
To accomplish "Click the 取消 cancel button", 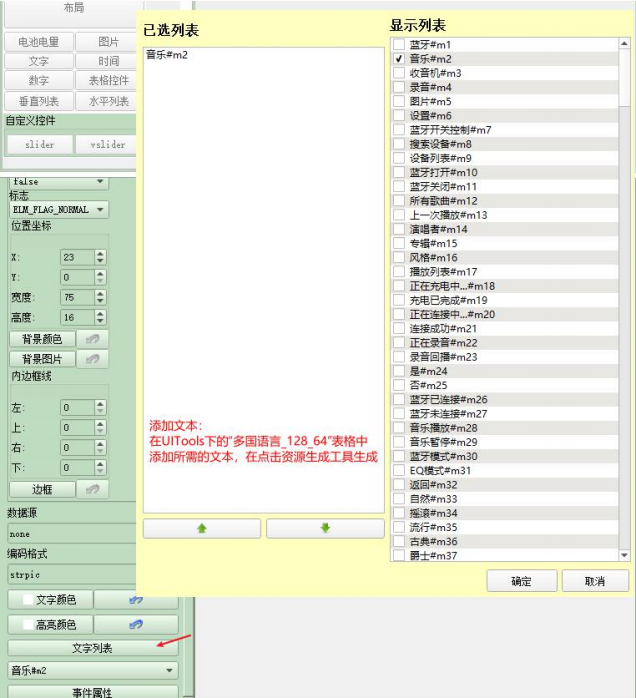I will pyautogui.click(x=595, y=581).
